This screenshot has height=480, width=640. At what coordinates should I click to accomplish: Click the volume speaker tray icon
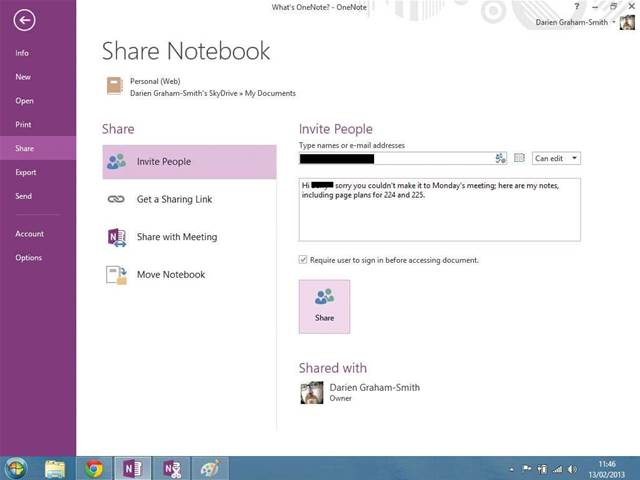click(572, 469)
